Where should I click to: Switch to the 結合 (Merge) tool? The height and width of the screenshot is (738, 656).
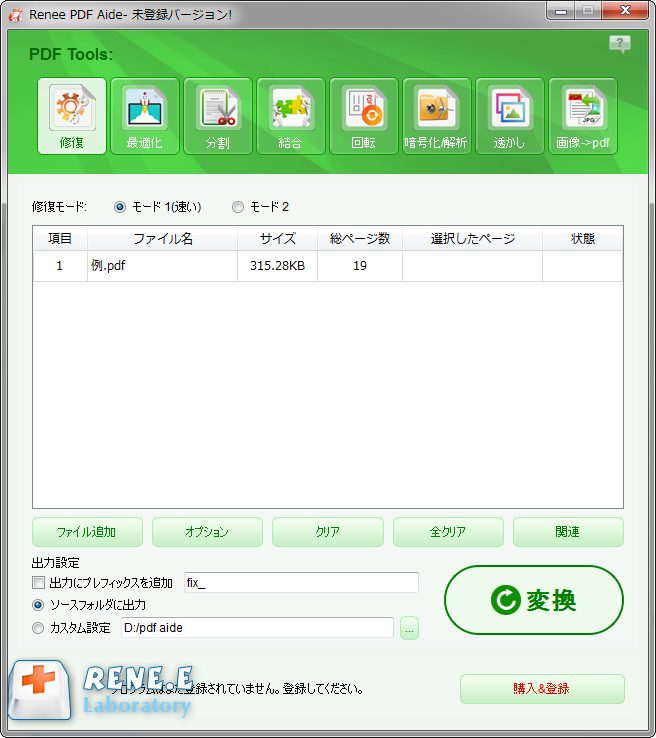291,116
